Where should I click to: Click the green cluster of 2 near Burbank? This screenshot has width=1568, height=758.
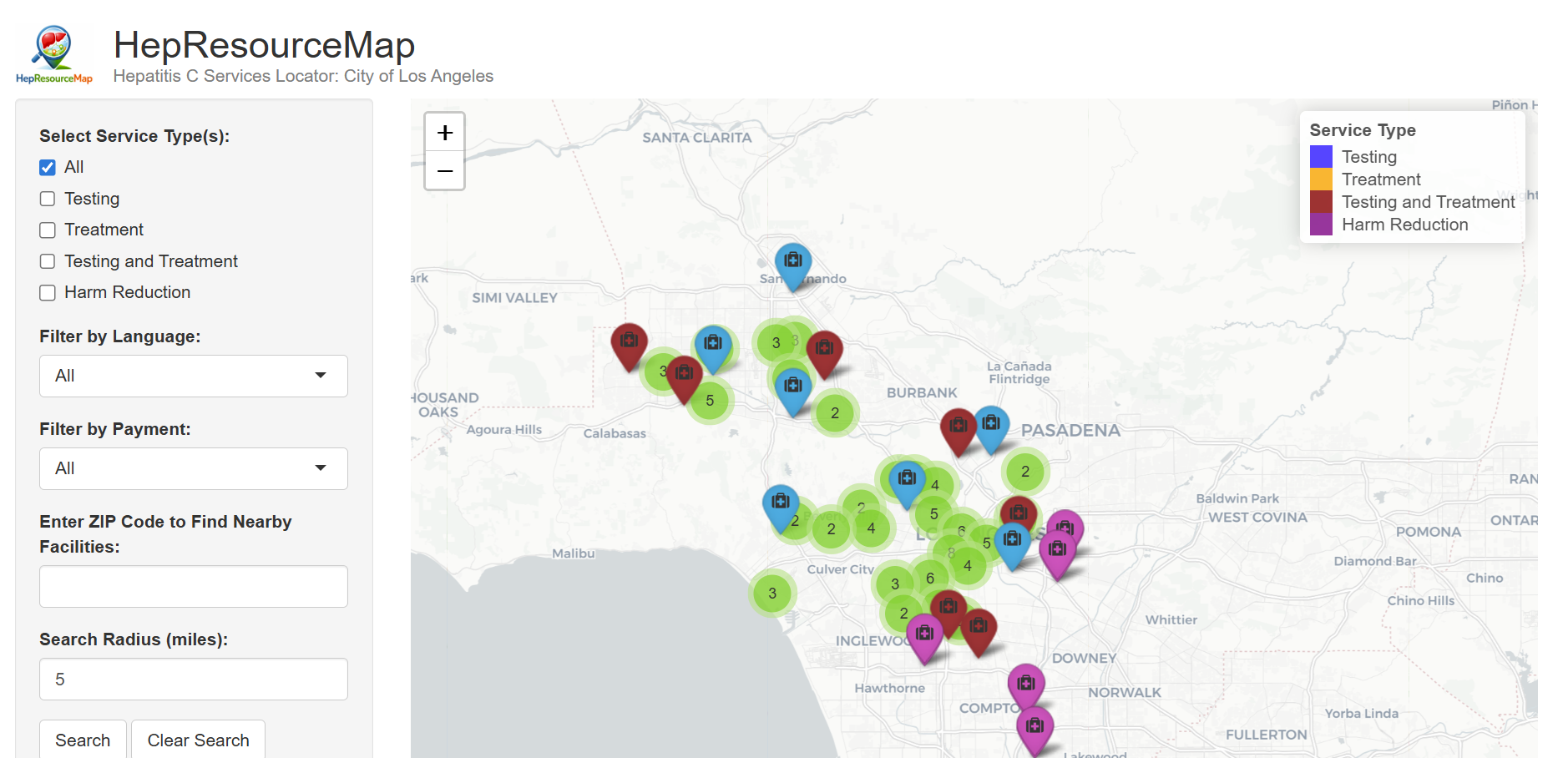point(834,413)
